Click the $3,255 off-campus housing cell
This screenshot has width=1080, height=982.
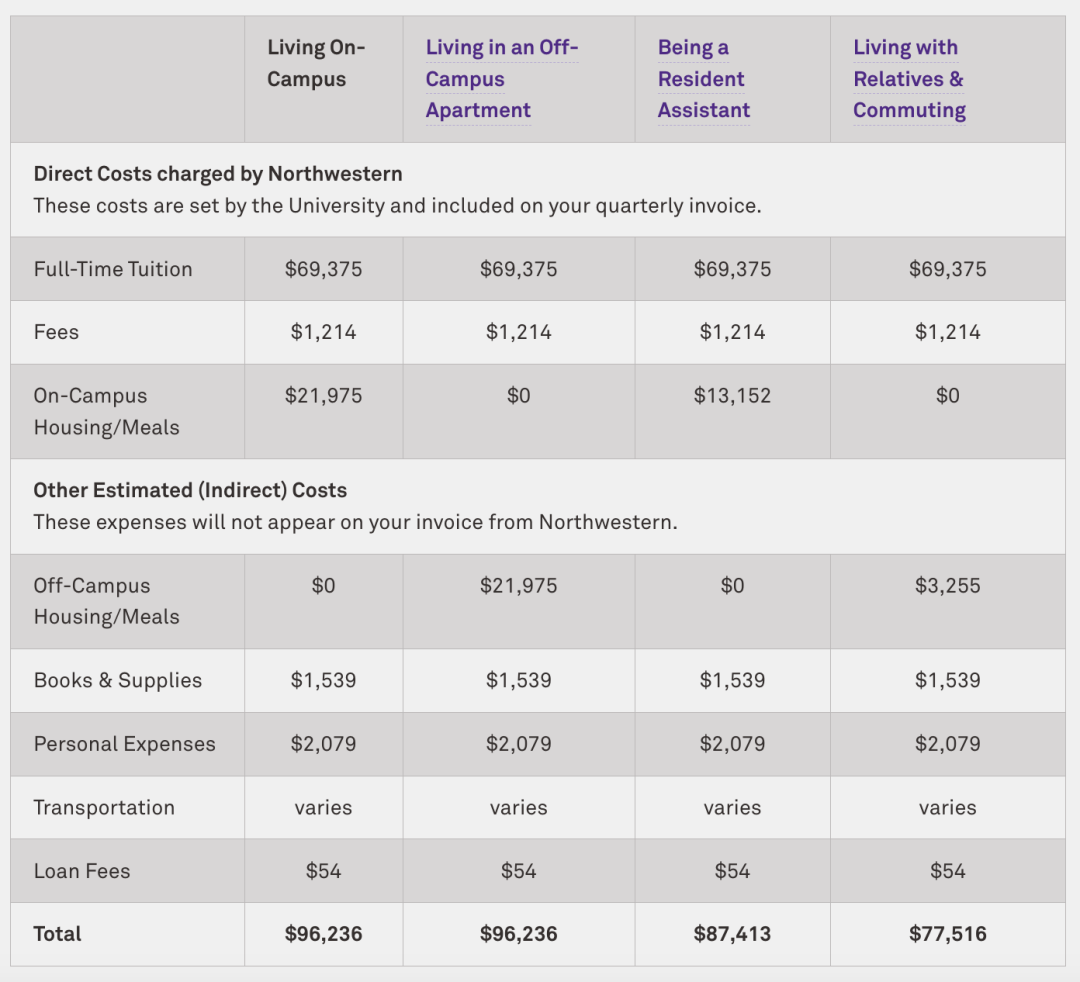point(947,586)
